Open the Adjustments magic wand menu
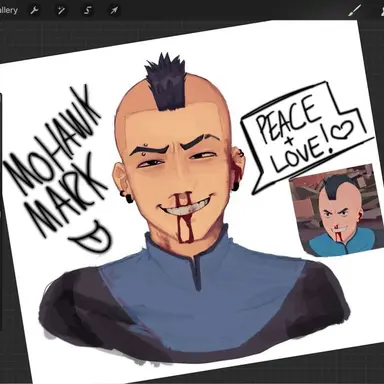This screenshot has height=384, width=384. [61, 11]
